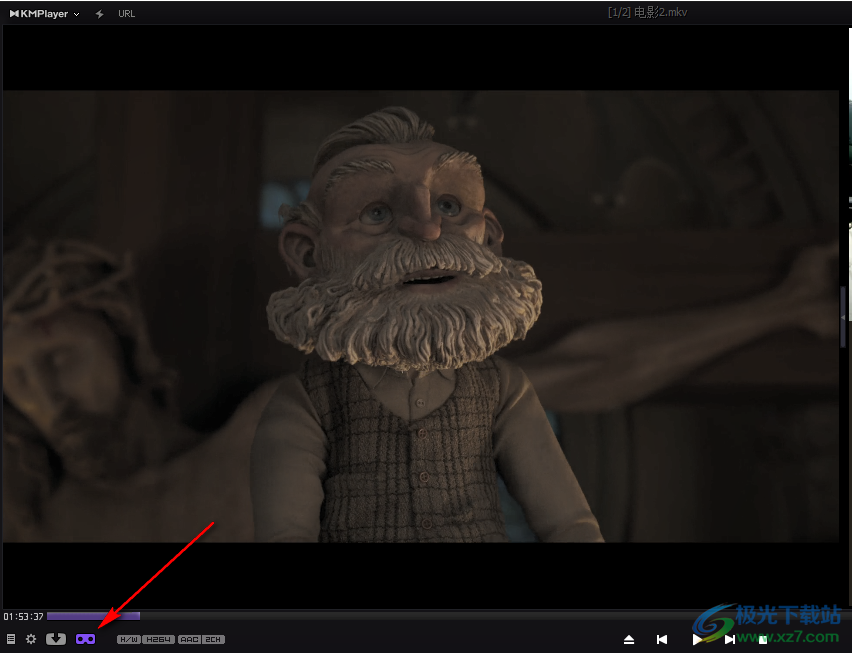Click the play button
The height and width of the screenshot is (653, 852).
point(697,639)
